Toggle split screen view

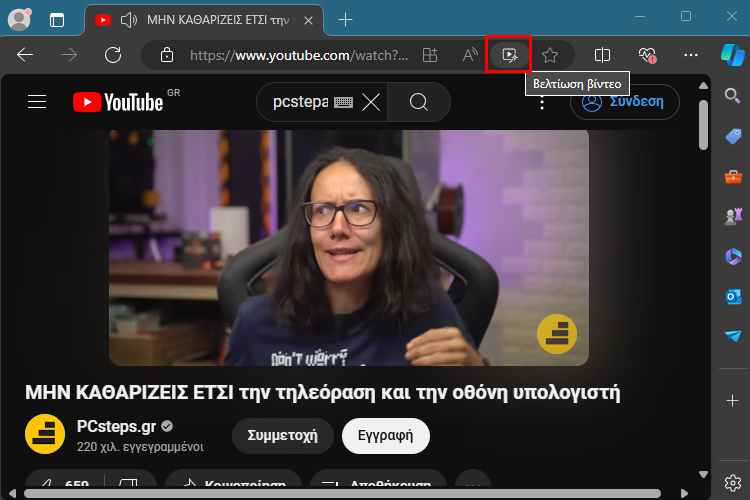coord(602,55)
